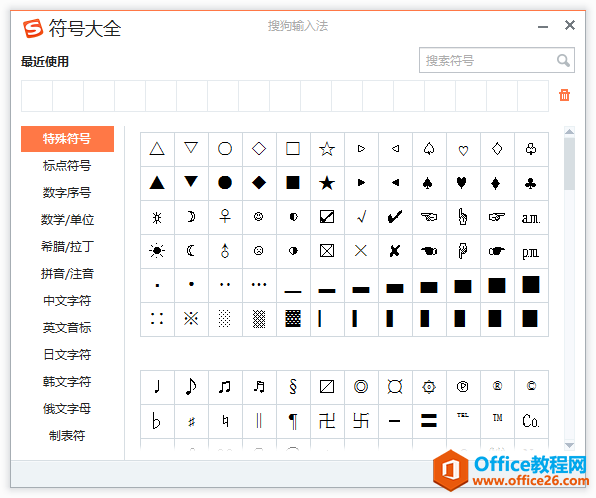Viewport: 596px width, 498px height.
Task: Insert the hollow triangle symbol
Action: point(157,149)
